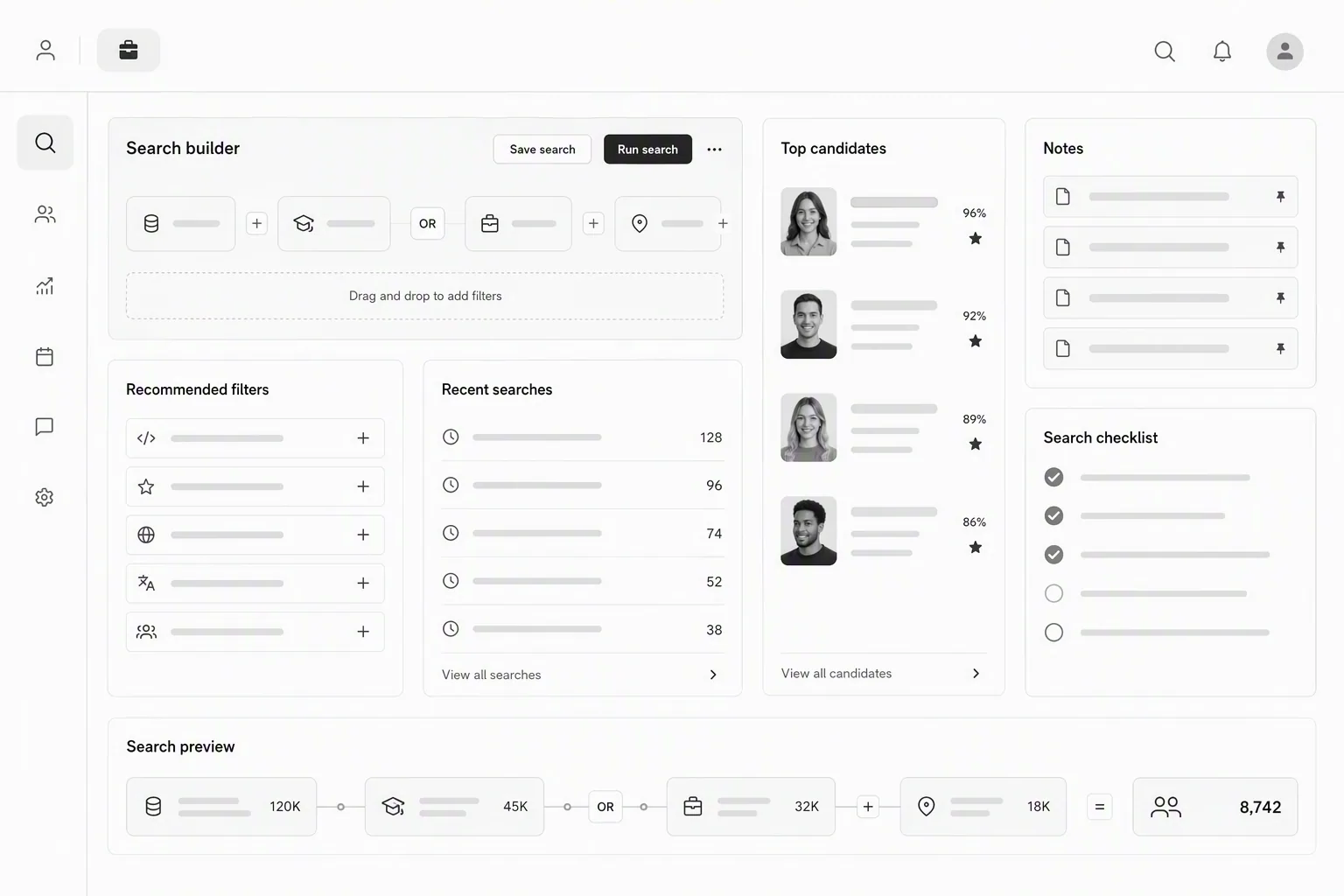This screenshot has width=1344, height=896.
Task: Open global search magnifier in header
Action: [1165, 52]
